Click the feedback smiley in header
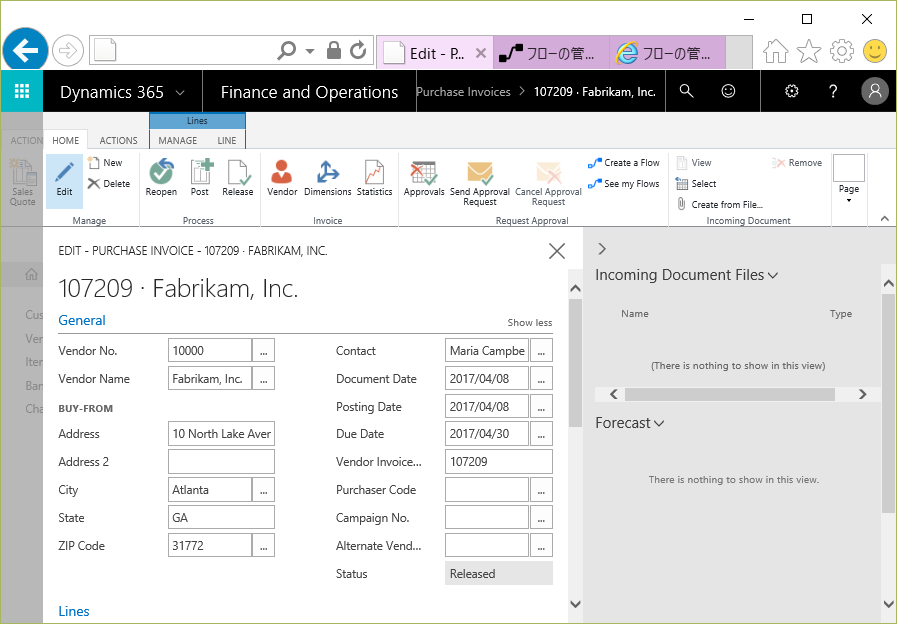 [x=728, y=91]
